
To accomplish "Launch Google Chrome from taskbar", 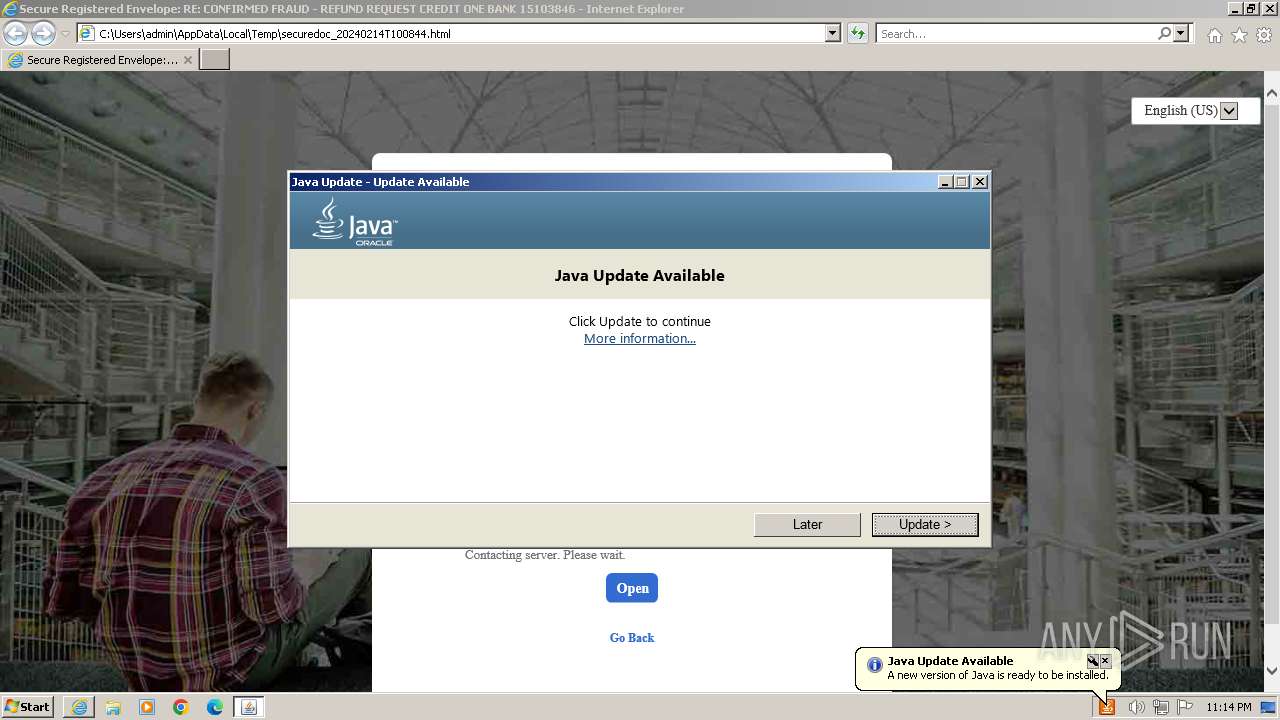I will [181, 707].
